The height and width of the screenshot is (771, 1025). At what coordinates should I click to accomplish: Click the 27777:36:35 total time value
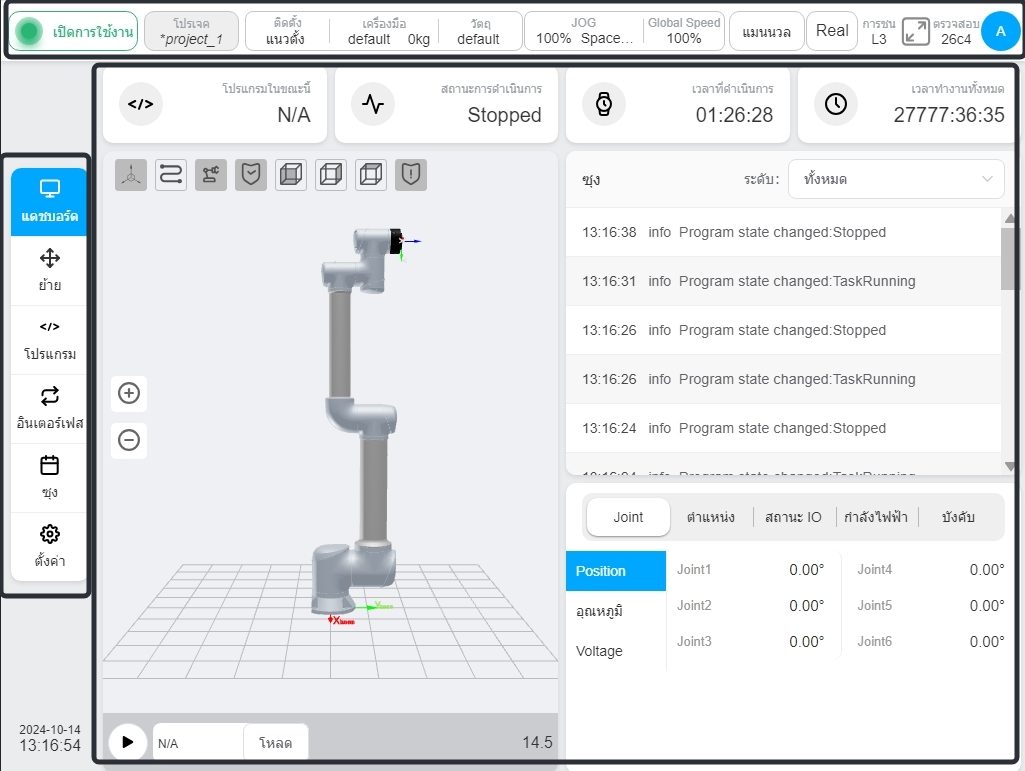pyautogui.click(x=949, y=115)
